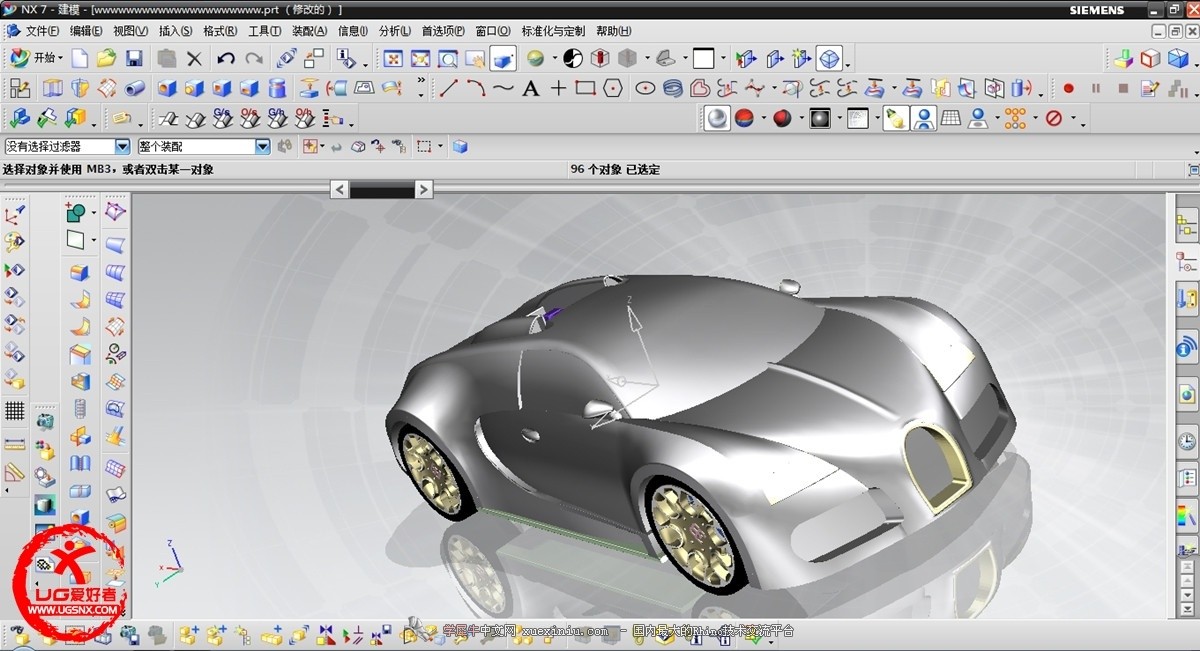Open the Assembly Navigator tab on right bar
This screenshot has height=651, width=1200.
[x=1187, y=226]
